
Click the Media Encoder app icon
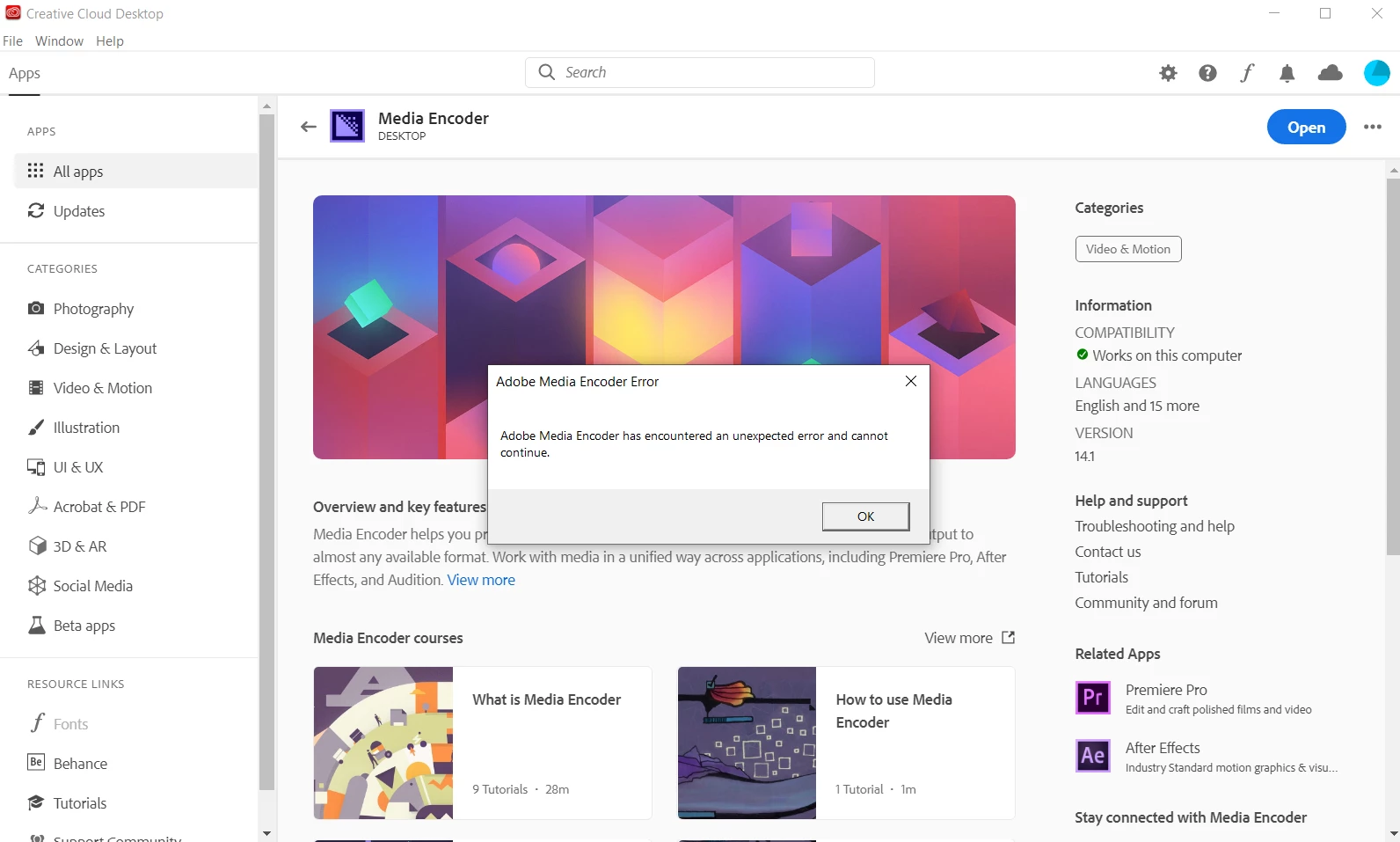coord(347,126)
